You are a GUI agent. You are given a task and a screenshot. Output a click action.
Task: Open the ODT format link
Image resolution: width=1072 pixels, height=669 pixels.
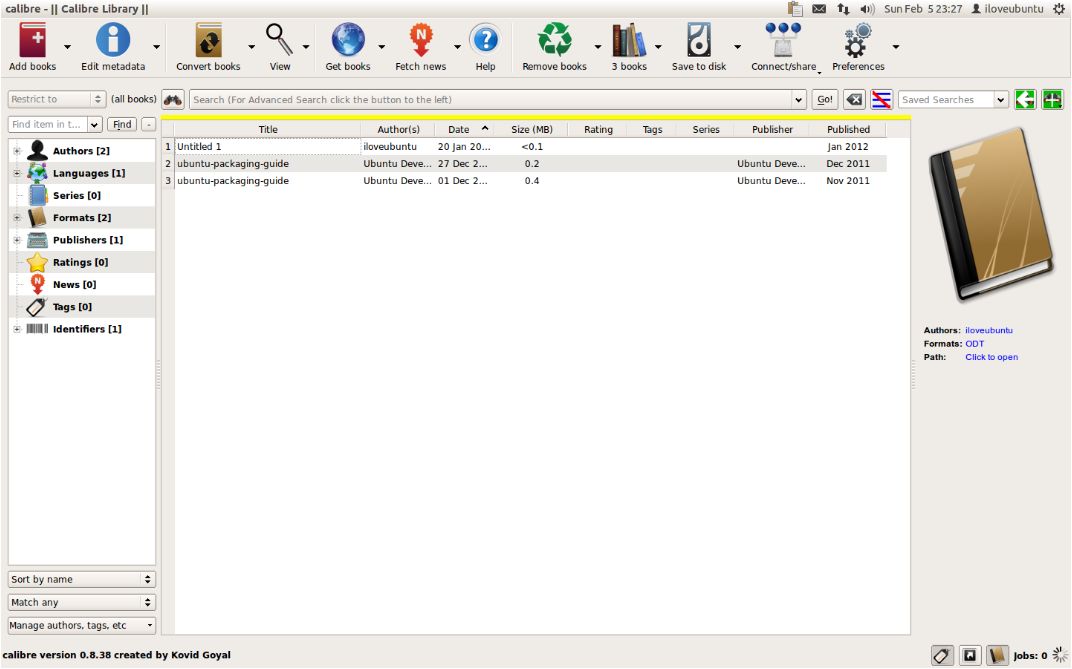[974, 344]
